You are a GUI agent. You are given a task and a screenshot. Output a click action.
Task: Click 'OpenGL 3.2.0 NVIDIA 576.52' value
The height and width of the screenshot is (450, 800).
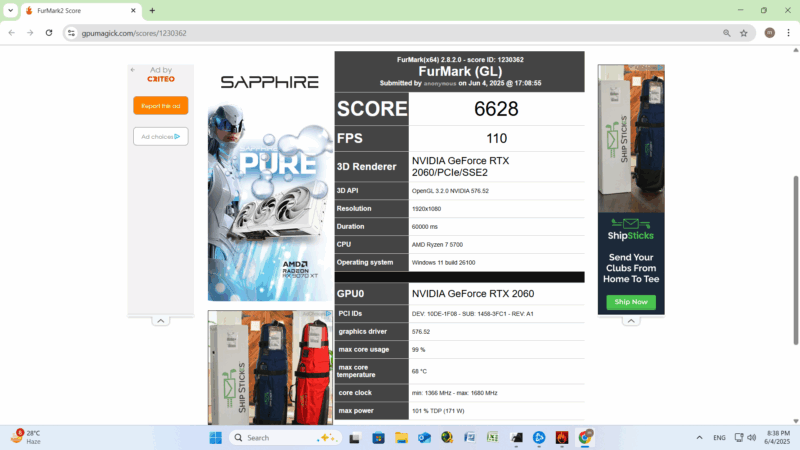(x=450, y=191)
